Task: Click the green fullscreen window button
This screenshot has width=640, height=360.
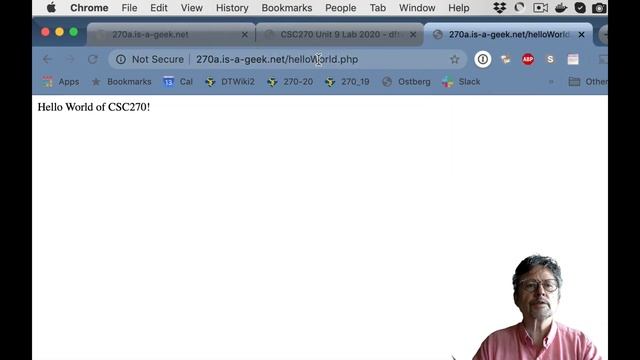Action: [x=73, y=32]
